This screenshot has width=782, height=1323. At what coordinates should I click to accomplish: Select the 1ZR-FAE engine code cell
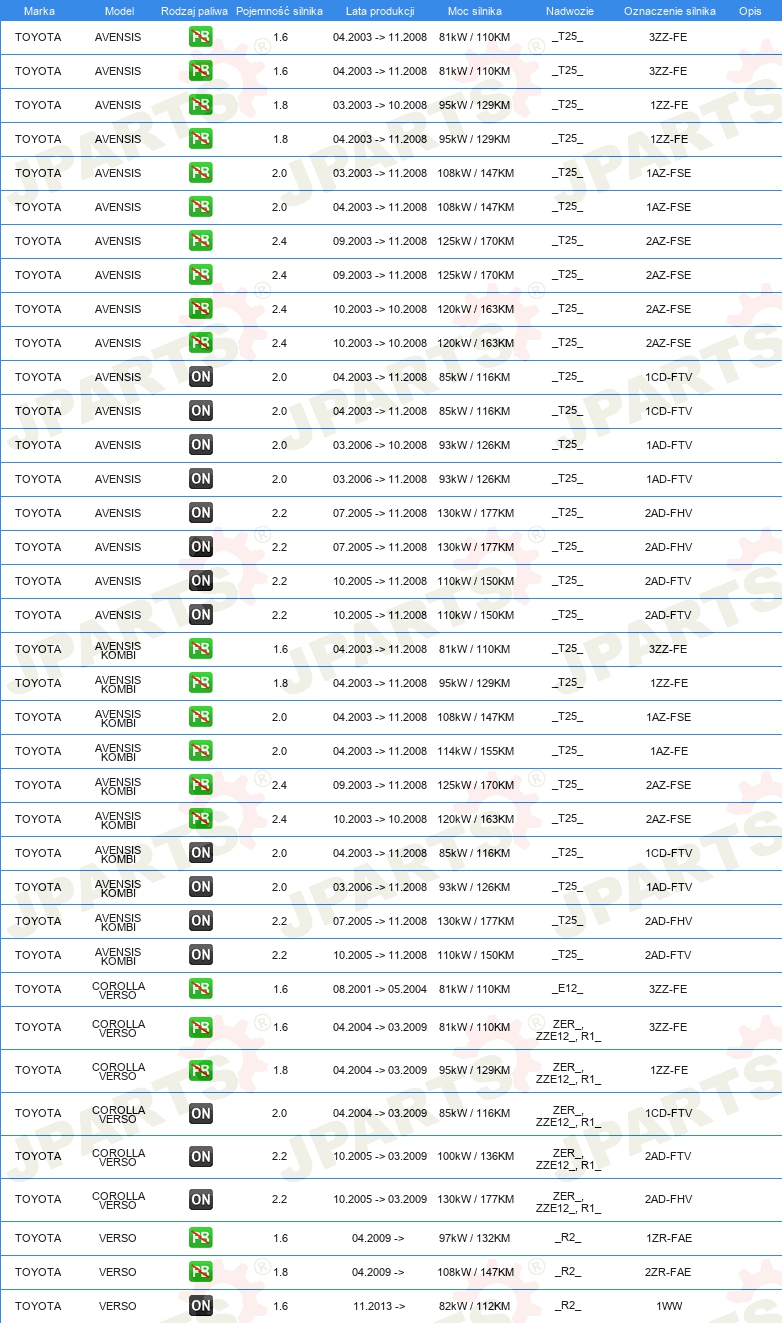point(668,1238)
